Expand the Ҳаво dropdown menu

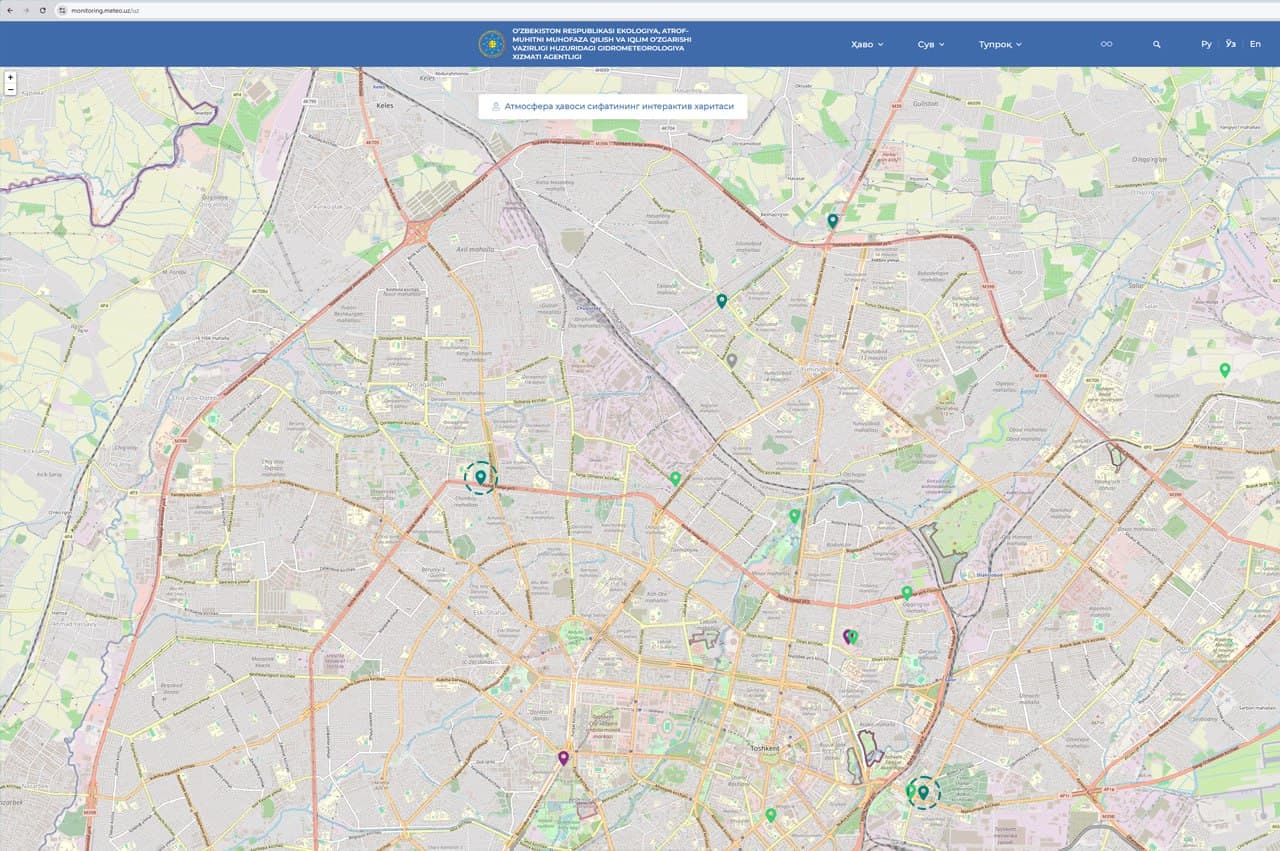pyautogui.click(x=866, y=45)
